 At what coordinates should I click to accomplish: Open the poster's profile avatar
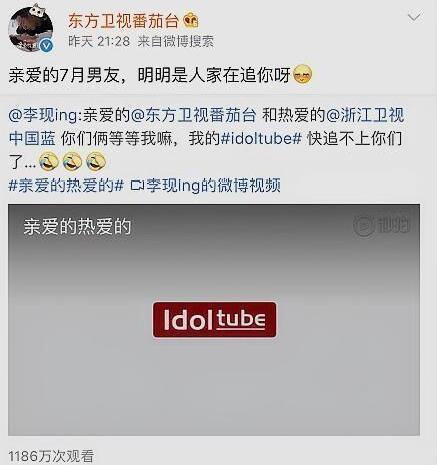[x=30, y=28]
